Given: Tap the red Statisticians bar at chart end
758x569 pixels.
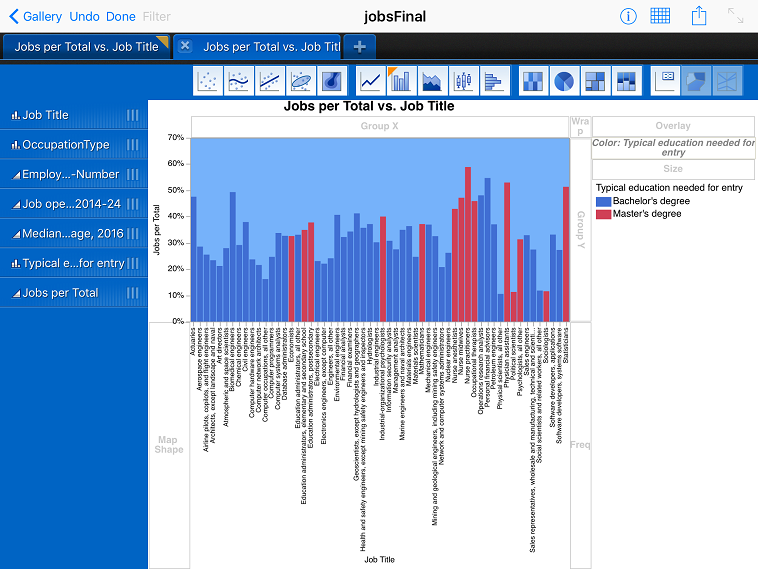Looking at the screenshot, I should [566, 254].
